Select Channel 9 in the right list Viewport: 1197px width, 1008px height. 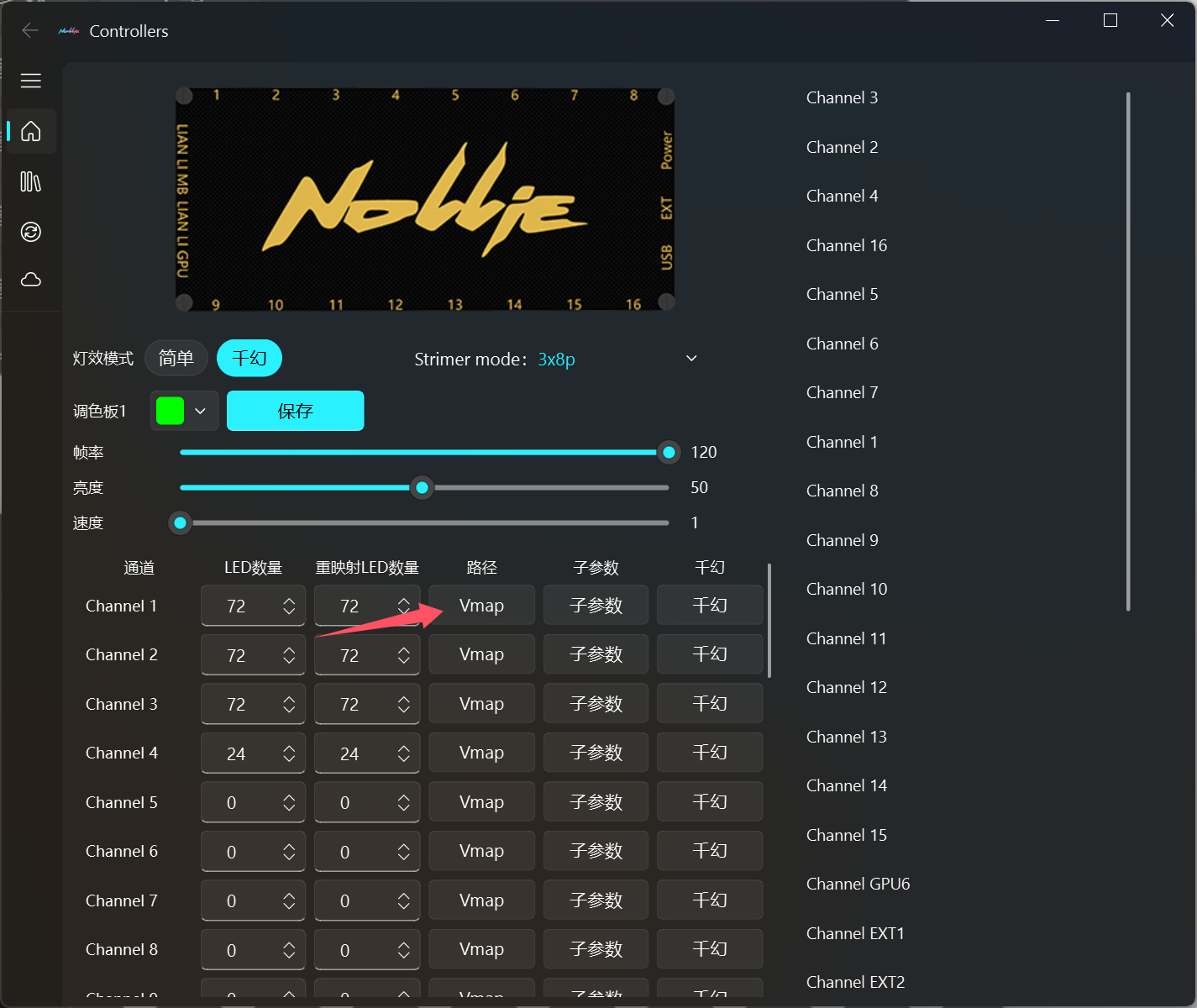point(843,540)
